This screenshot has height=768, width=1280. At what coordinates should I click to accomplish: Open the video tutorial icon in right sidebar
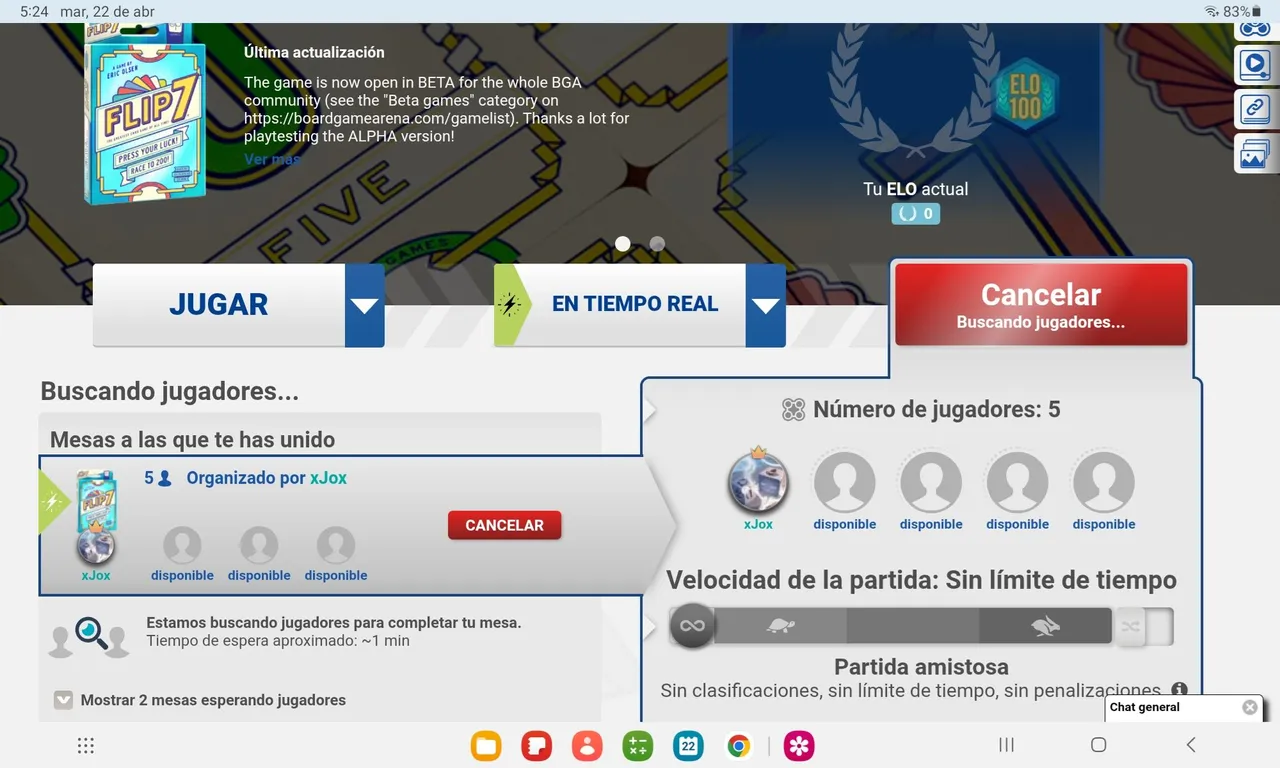(x=1254, y=65)
